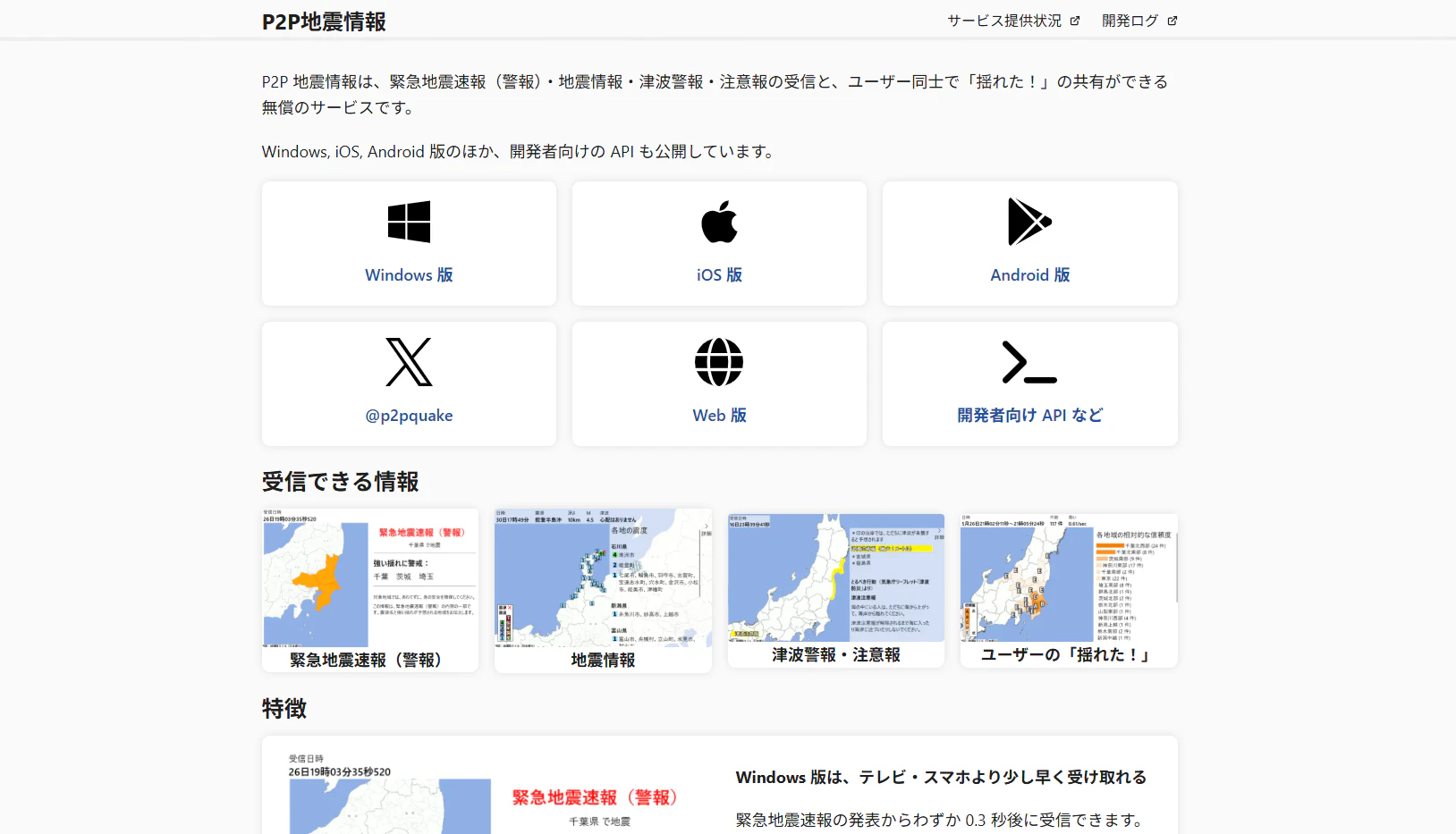
Task: Click the terminal prompt API icon
Action: coord(1029,362)
